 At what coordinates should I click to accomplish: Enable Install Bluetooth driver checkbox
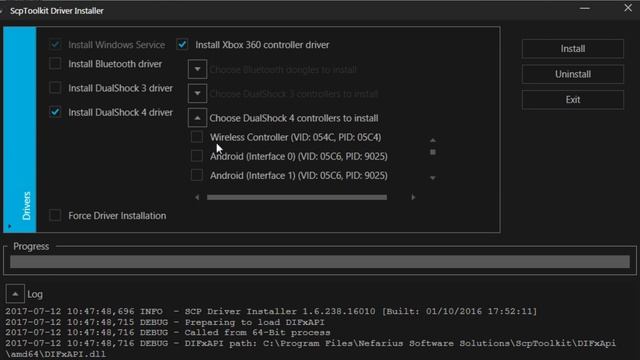pyautogui.click(x=55, y=64)
